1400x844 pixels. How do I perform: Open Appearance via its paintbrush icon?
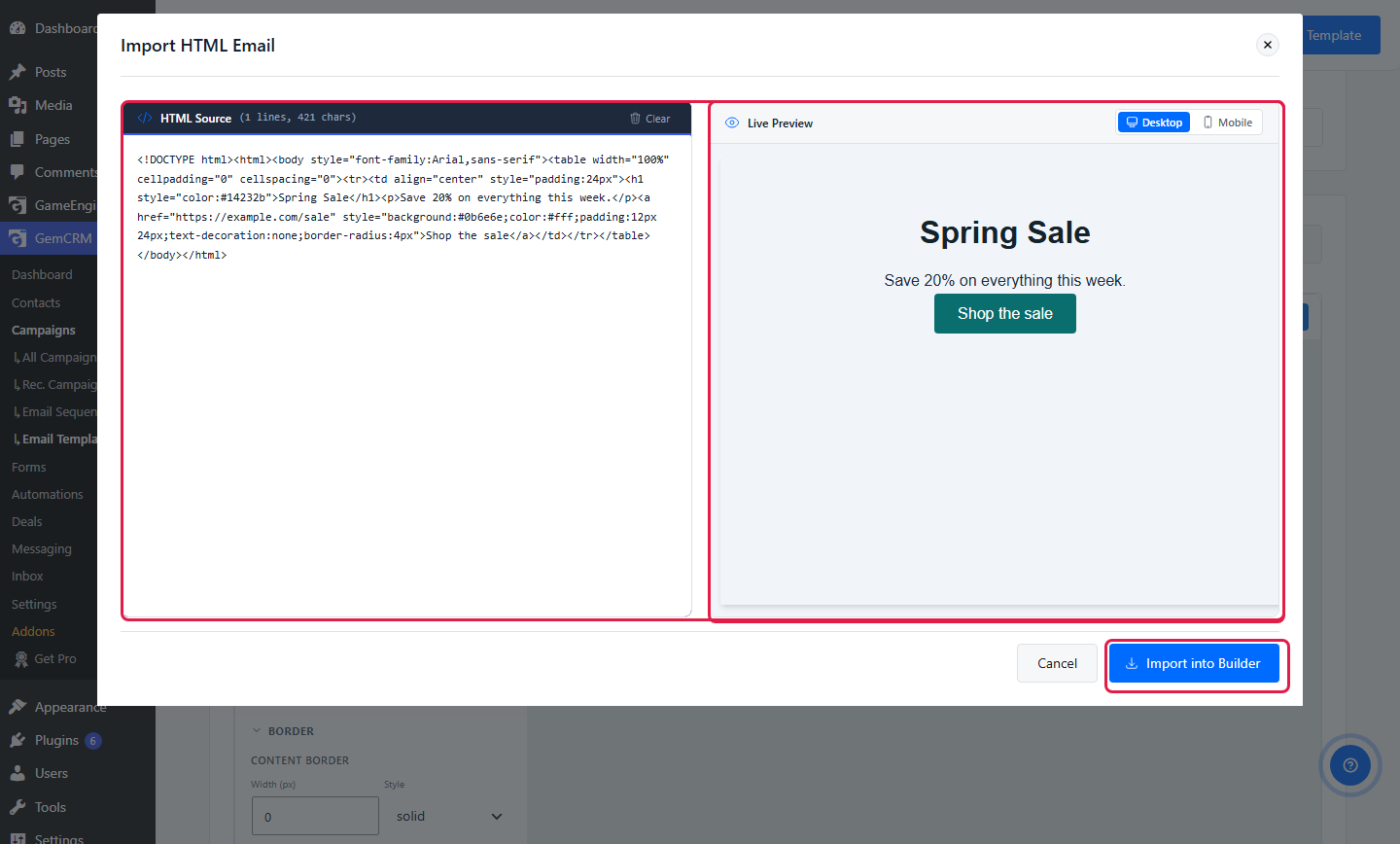[x=17, y=707]
